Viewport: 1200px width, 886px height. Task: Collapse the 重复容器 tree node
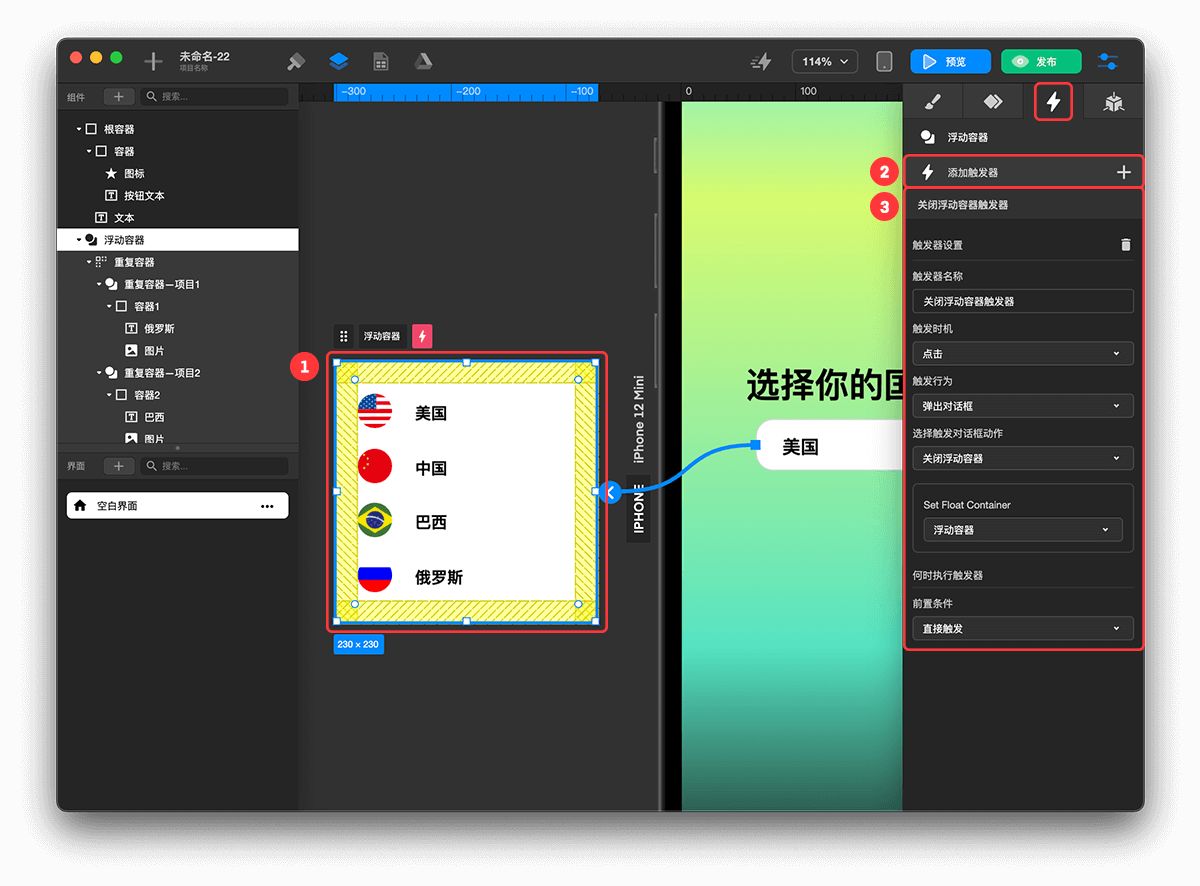click(x=89, y=262)
